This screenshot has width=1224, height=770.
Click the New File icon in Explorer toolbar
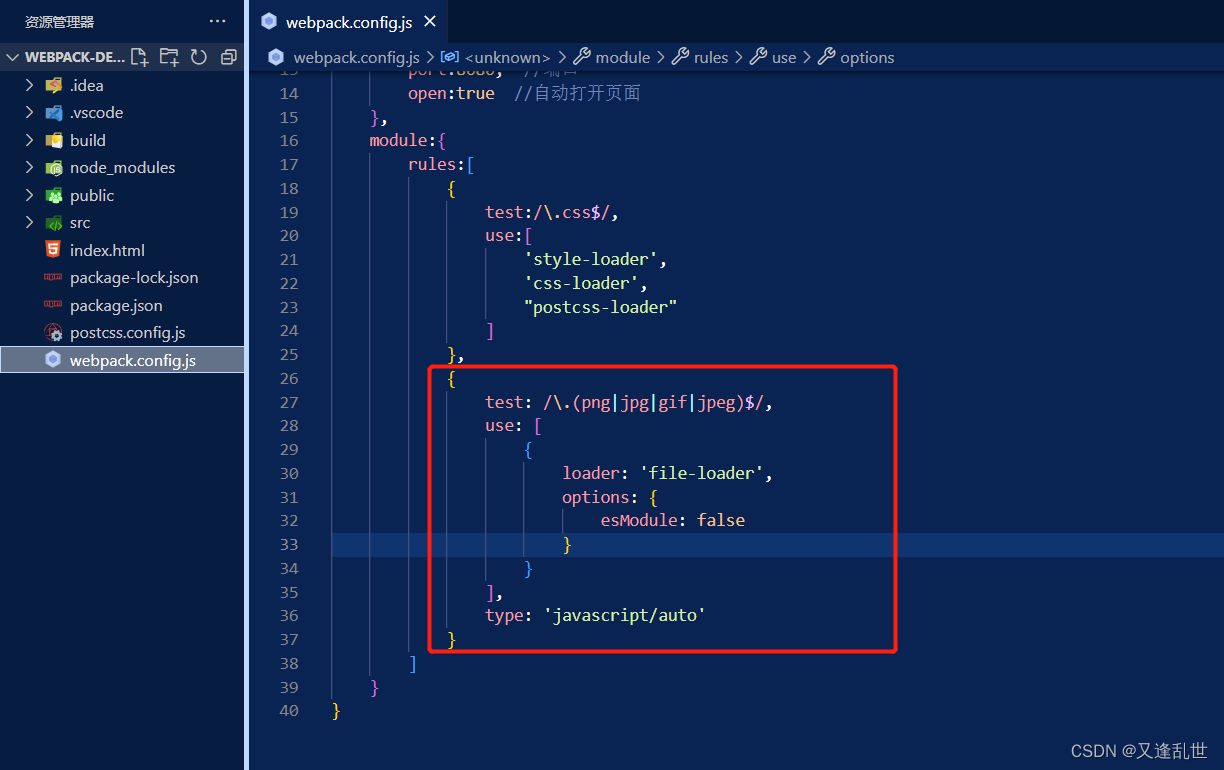coord(140,57)
